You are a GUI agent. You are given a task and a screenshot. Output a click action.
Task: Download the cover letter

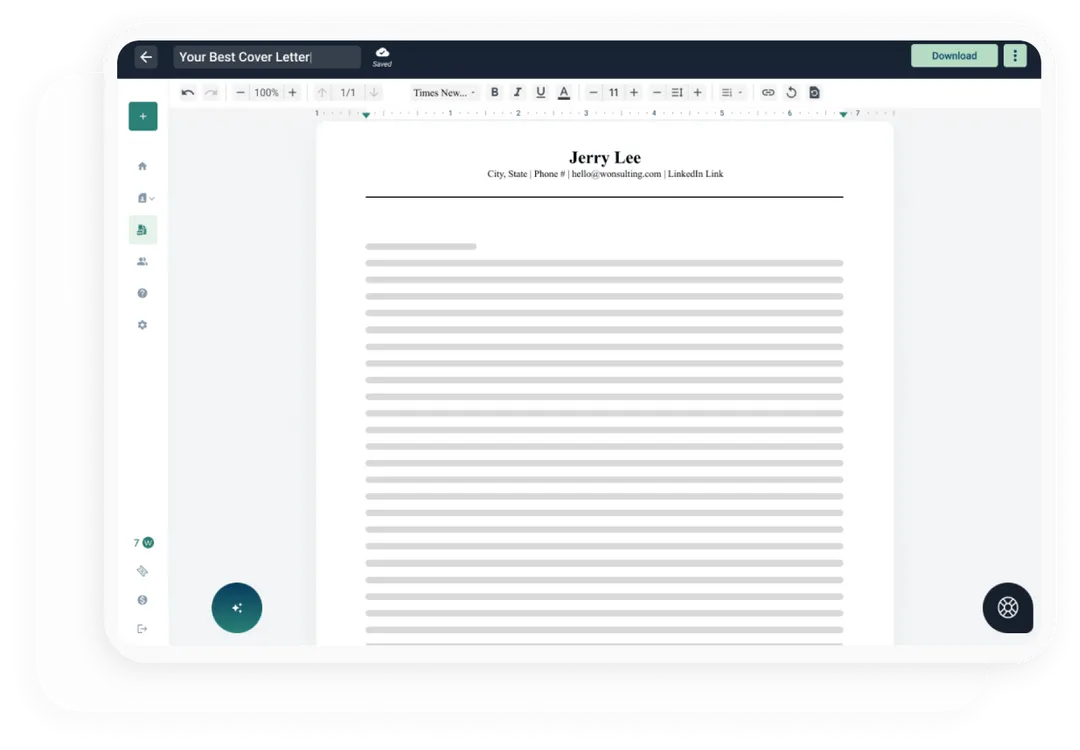[954, 56]
